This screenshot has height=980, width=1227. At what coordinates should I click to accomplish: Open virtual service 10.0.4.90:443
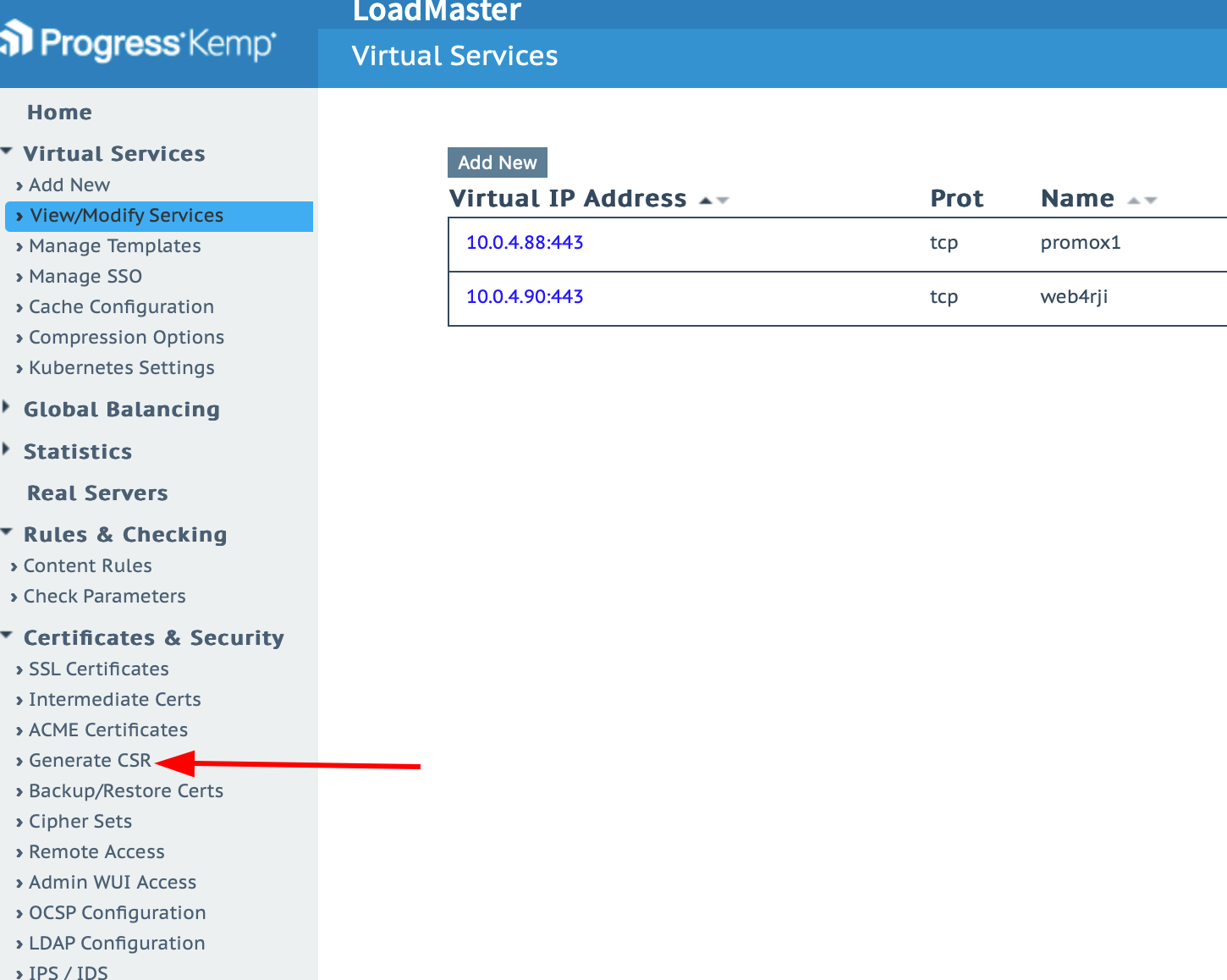tap(525, 297)
